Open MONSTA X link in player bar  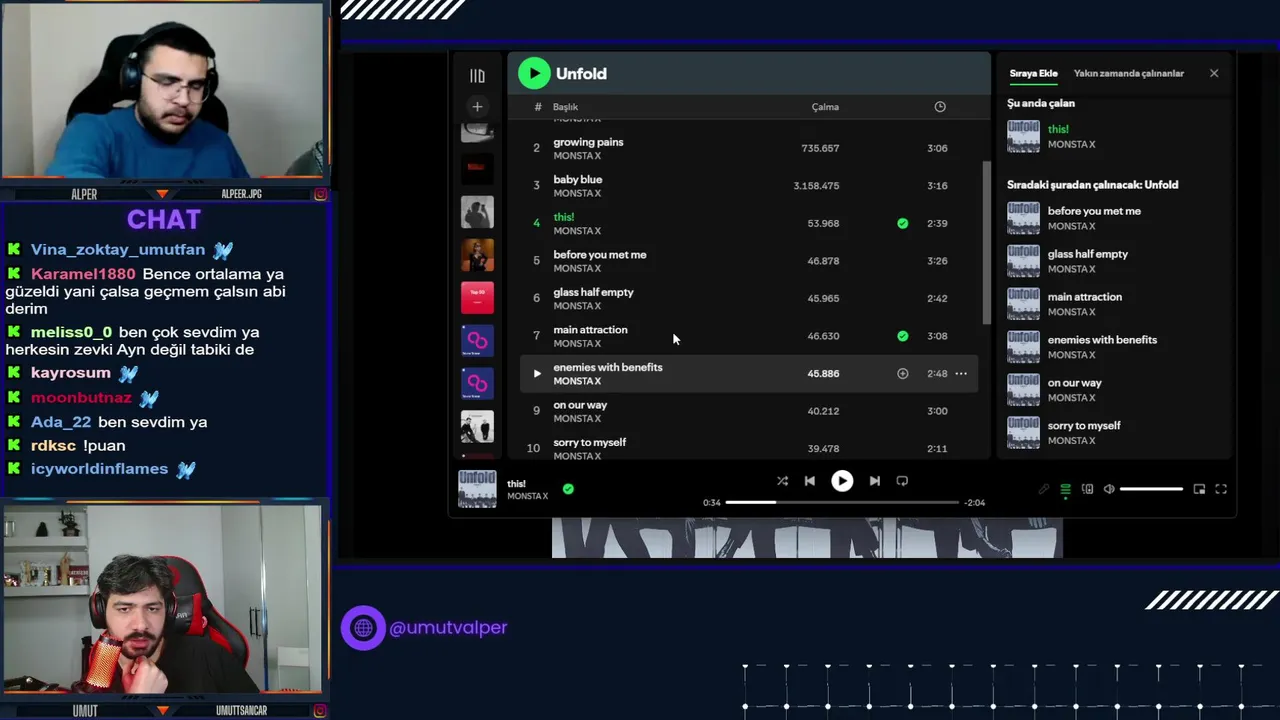[527, 496]
